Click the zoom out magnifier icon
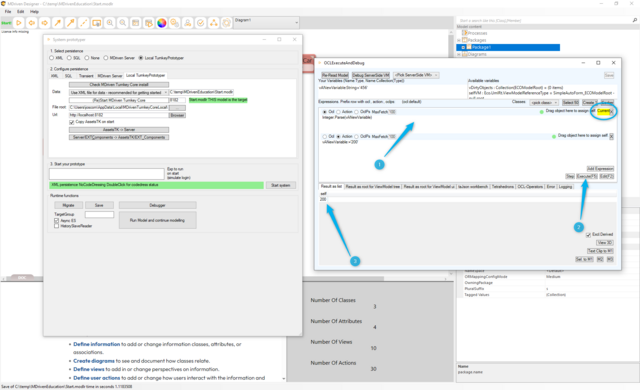640x390 pixels. pyautogui.click(x=122, y=23)
